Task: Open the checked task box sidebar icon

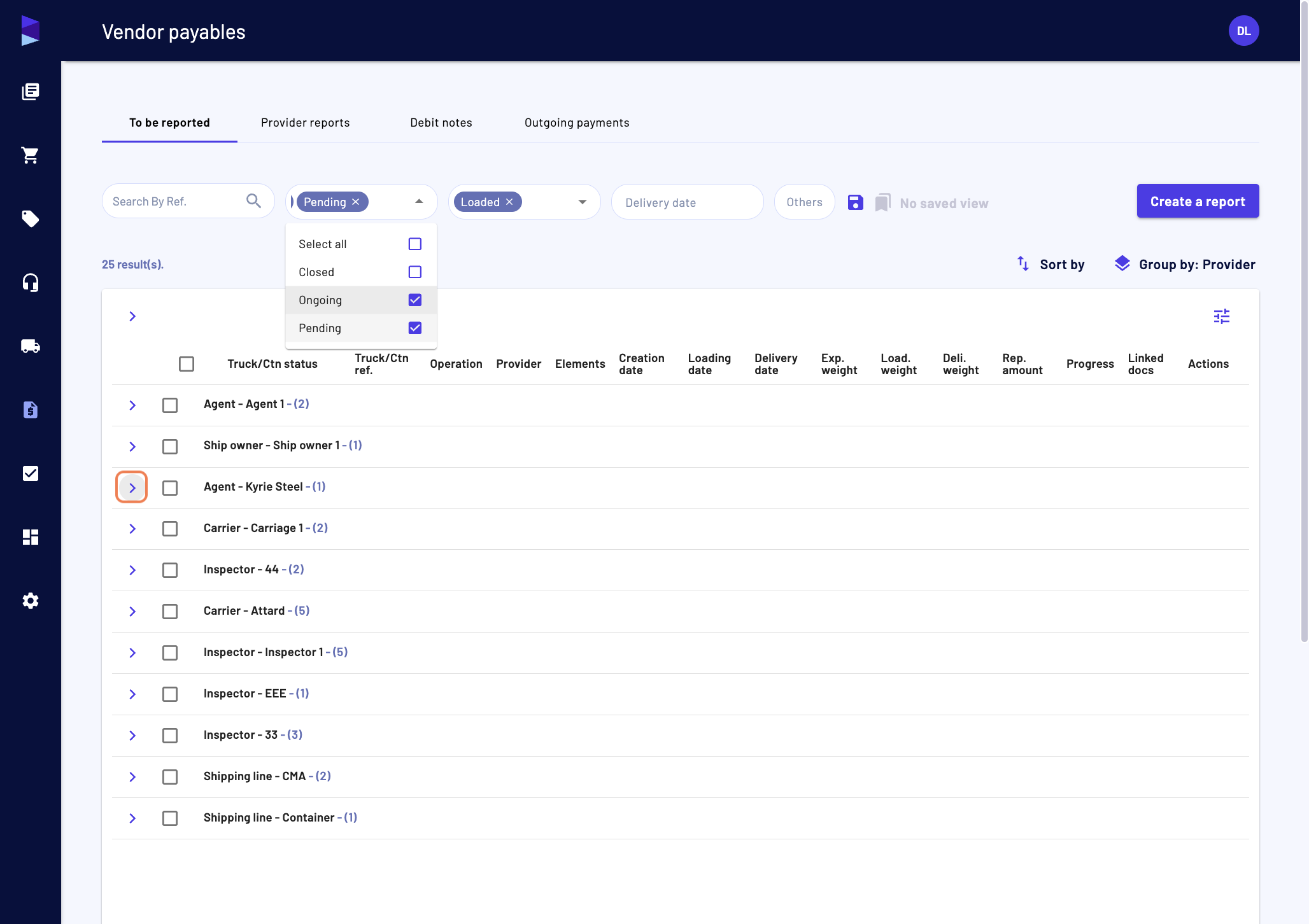Action: [x=31, y=473]
